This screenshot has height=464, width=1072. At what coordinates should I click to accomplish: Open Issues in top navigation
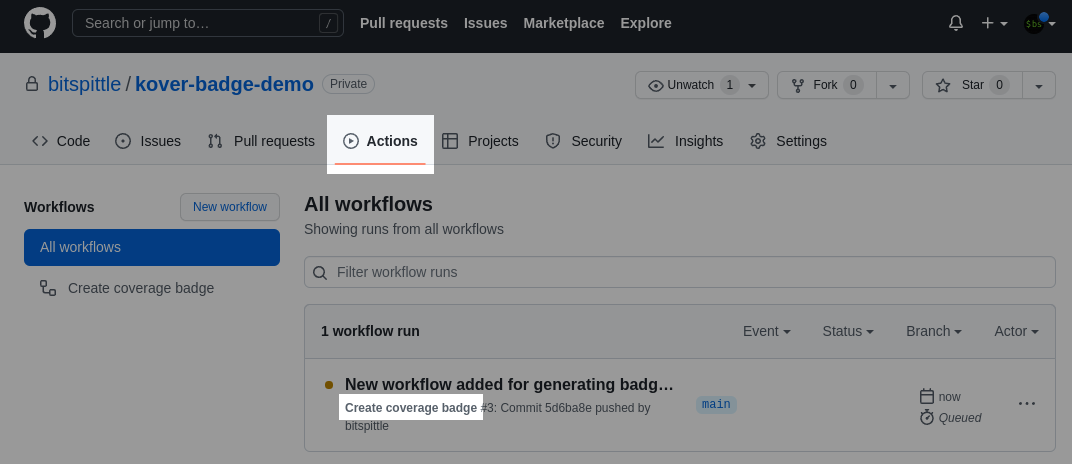pyautogui.click(x=485, y=23)
